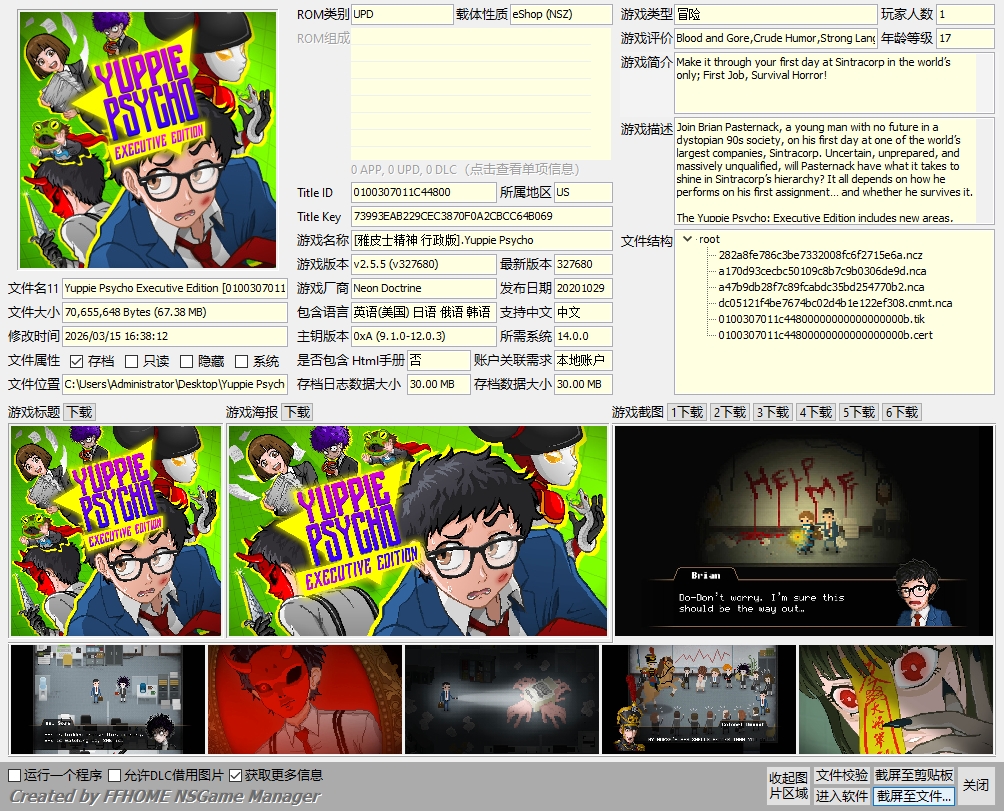The width and height of the screenshot is (1004, 811).
Task: Collapse the root node in file structure tree
Action: (x=687, y=239)
